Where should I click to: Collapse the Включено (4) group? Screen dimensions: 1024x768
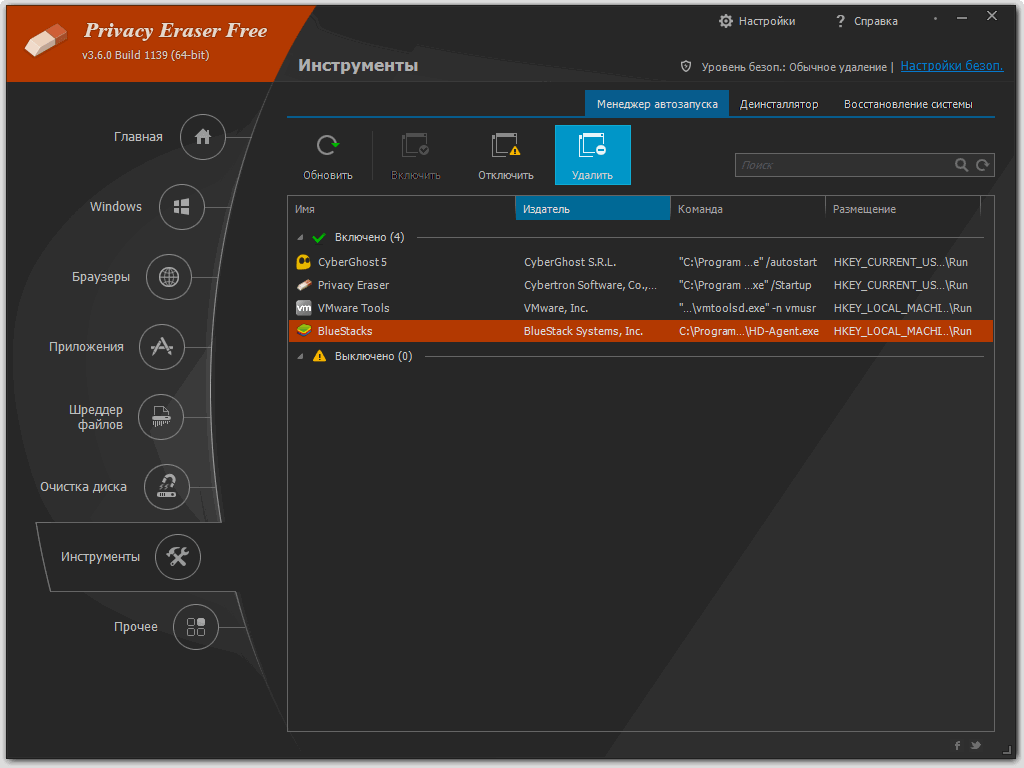click(300, 238)
